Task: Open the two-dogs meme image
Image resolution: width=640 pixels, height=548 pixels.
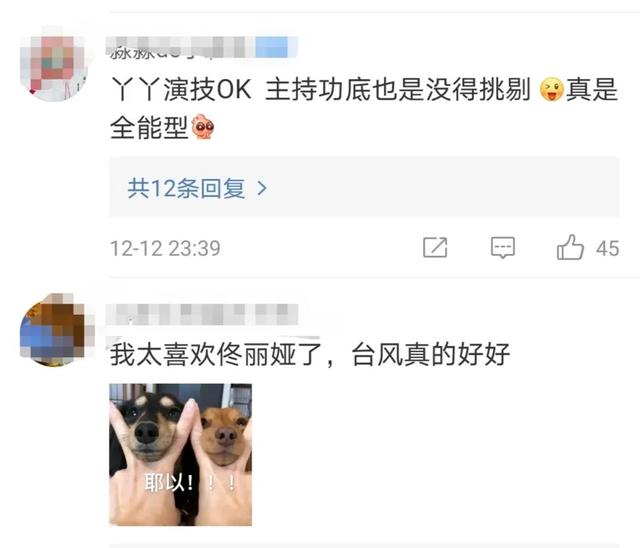Action: coord(180,455)
